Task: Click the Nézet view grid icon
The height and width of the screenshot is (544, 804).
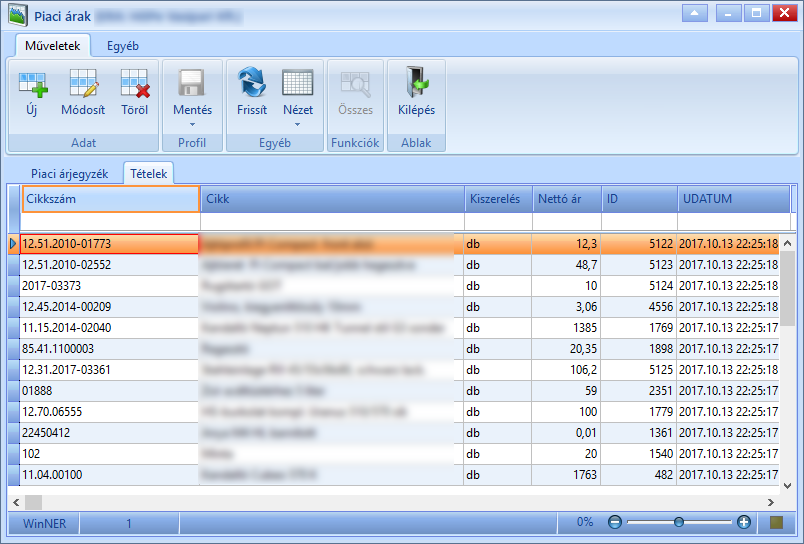Action: (298, 83)
